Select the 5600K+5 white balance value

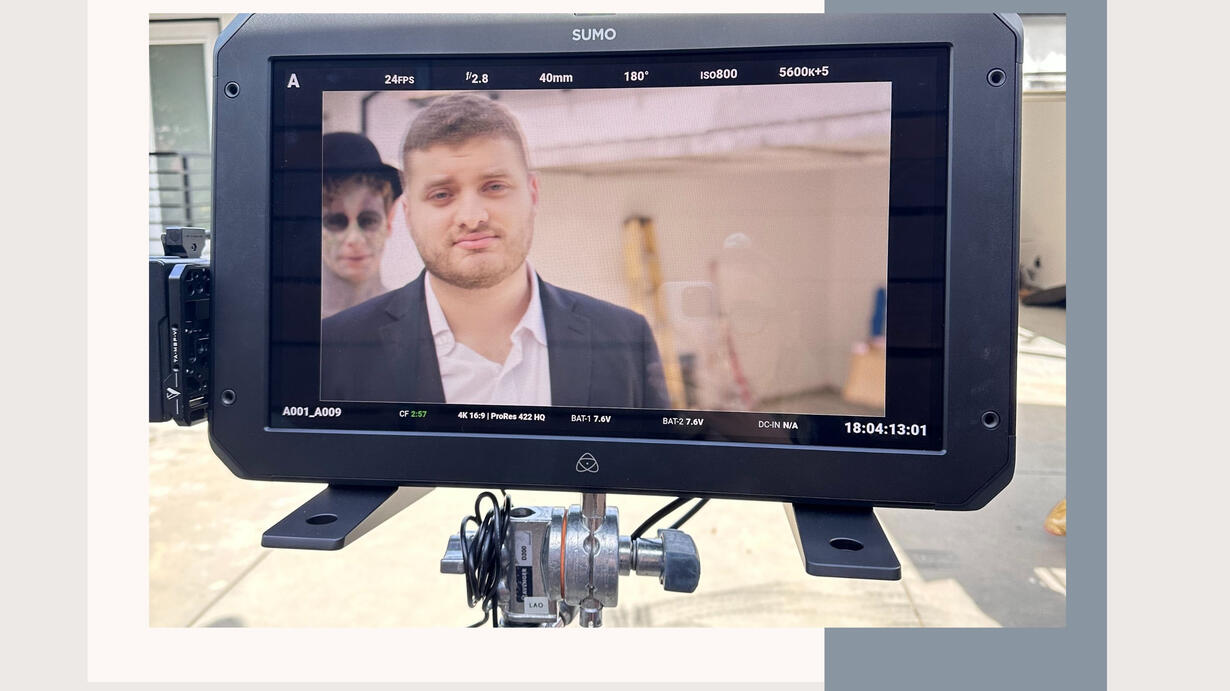804,72
